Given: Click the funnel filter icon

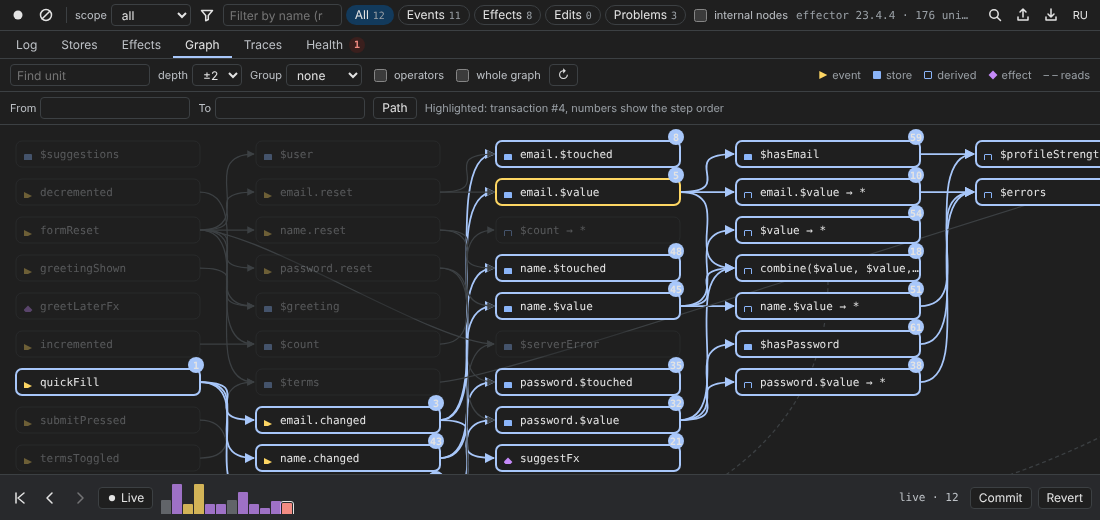Looking at the screenshot, I should click(207, 15).
